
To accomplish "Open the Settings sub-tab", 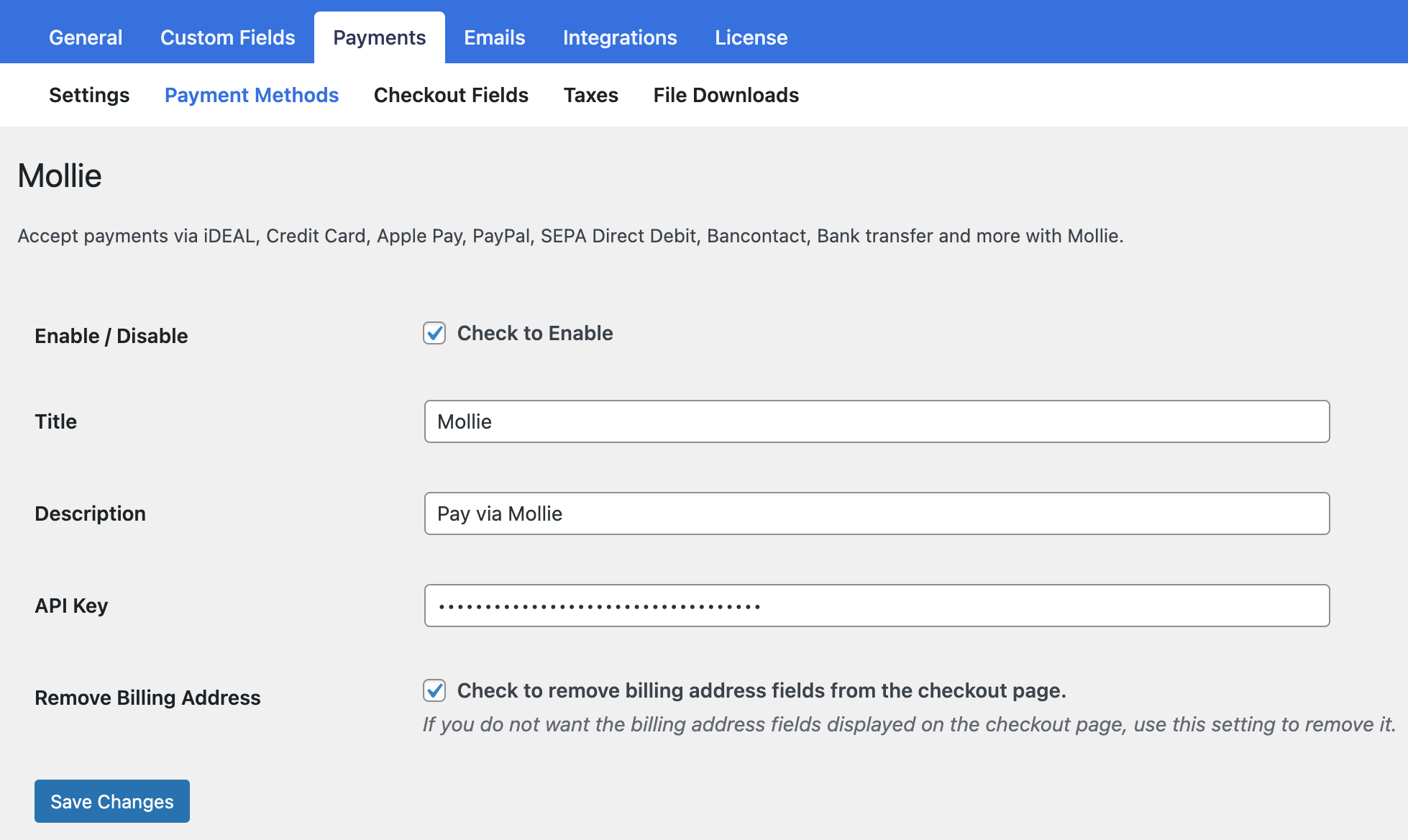I will pyautogui.click(x=89, y=95).
